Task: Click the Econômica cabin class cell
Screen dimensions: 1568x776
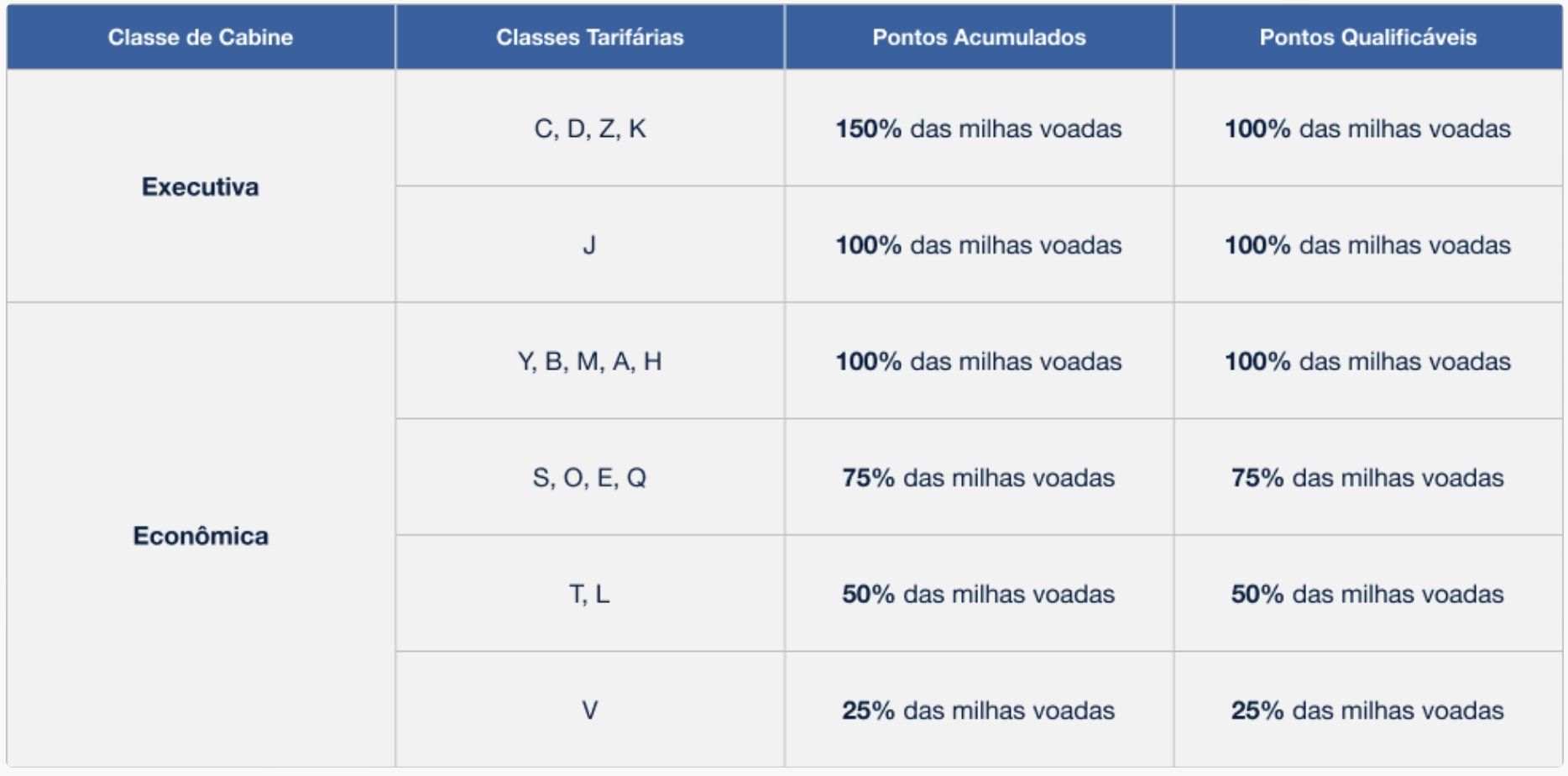Action: (201, 536)
